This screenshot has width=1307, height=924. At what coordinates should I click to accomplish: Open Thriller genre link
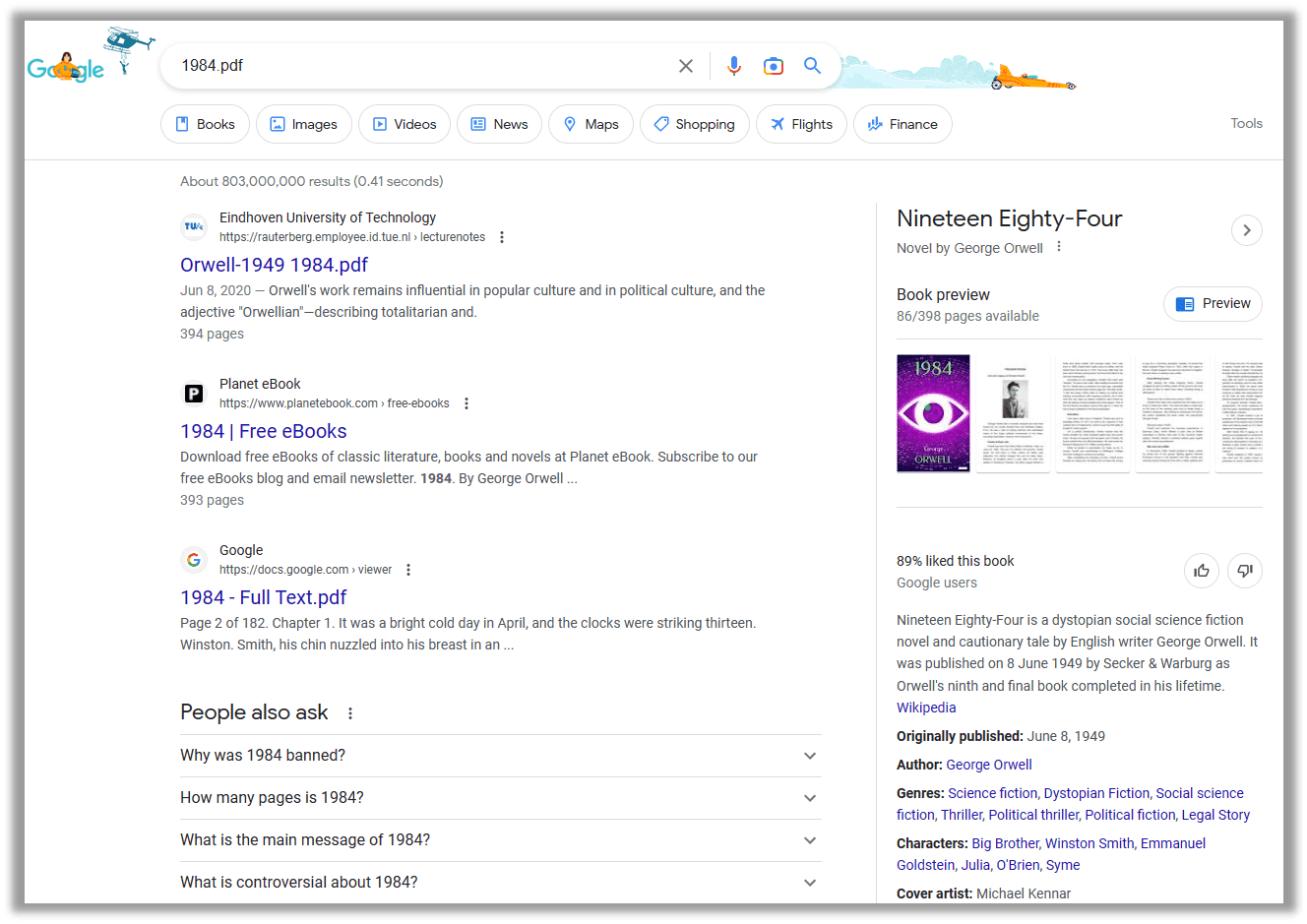961,815
